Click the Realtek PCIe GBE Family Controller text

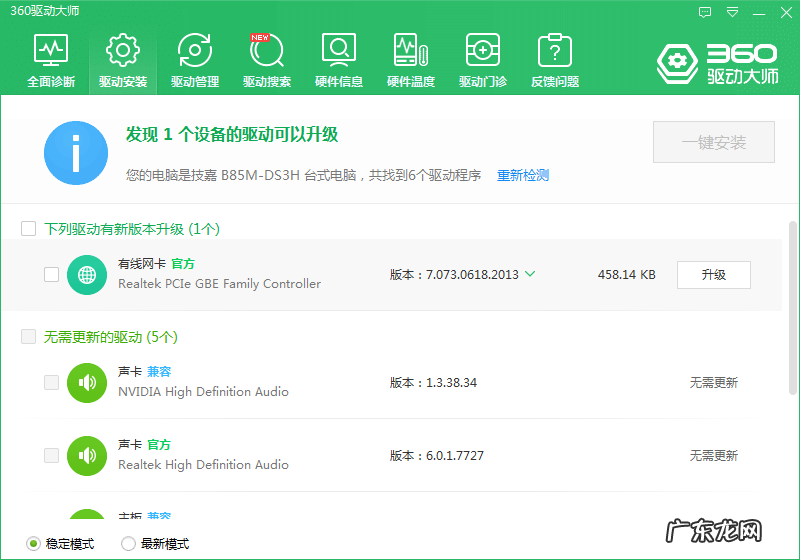click(x=219, y=284)
